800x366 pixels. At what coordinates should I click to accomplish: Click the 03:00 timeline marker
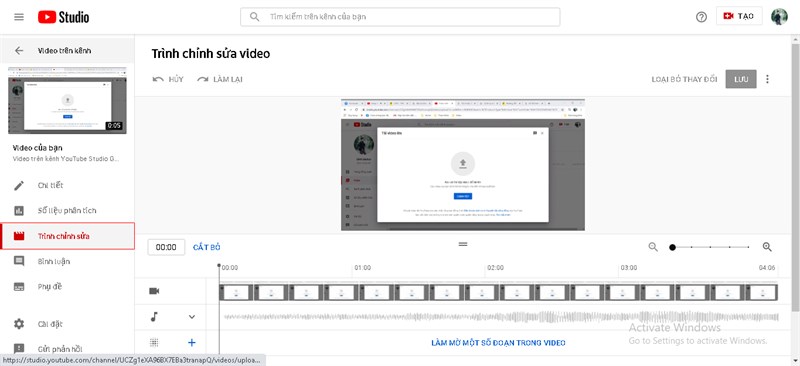click(x=629, y=267)
